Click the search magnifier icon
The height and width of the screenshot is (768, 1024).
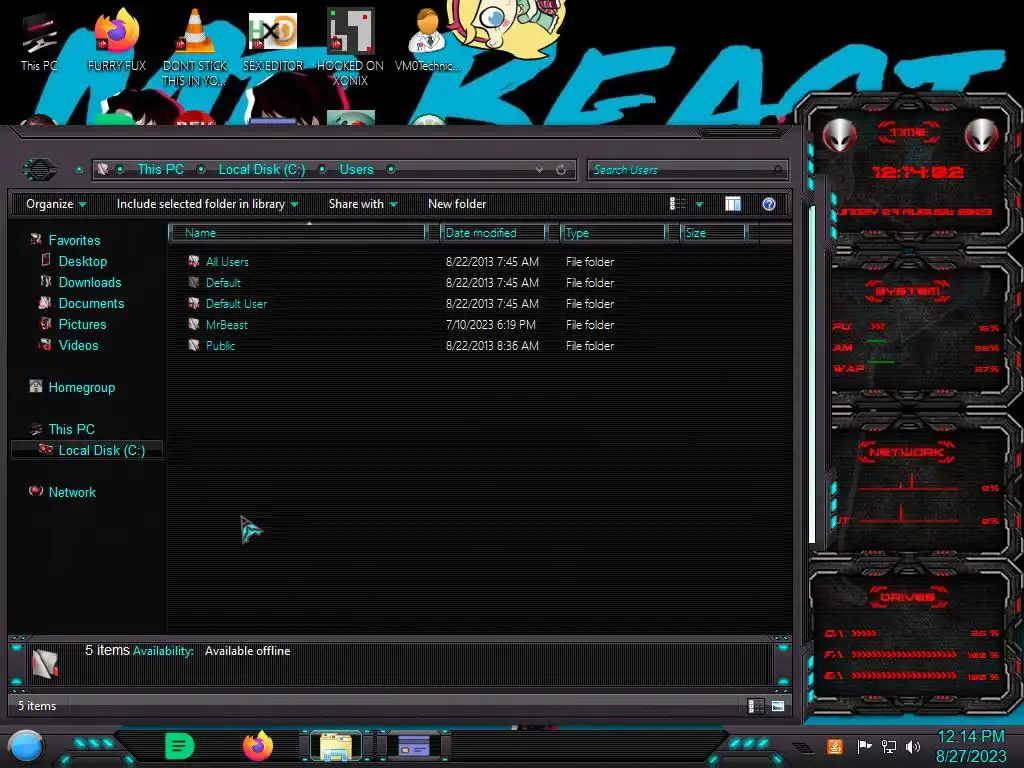tap(777, 170)
